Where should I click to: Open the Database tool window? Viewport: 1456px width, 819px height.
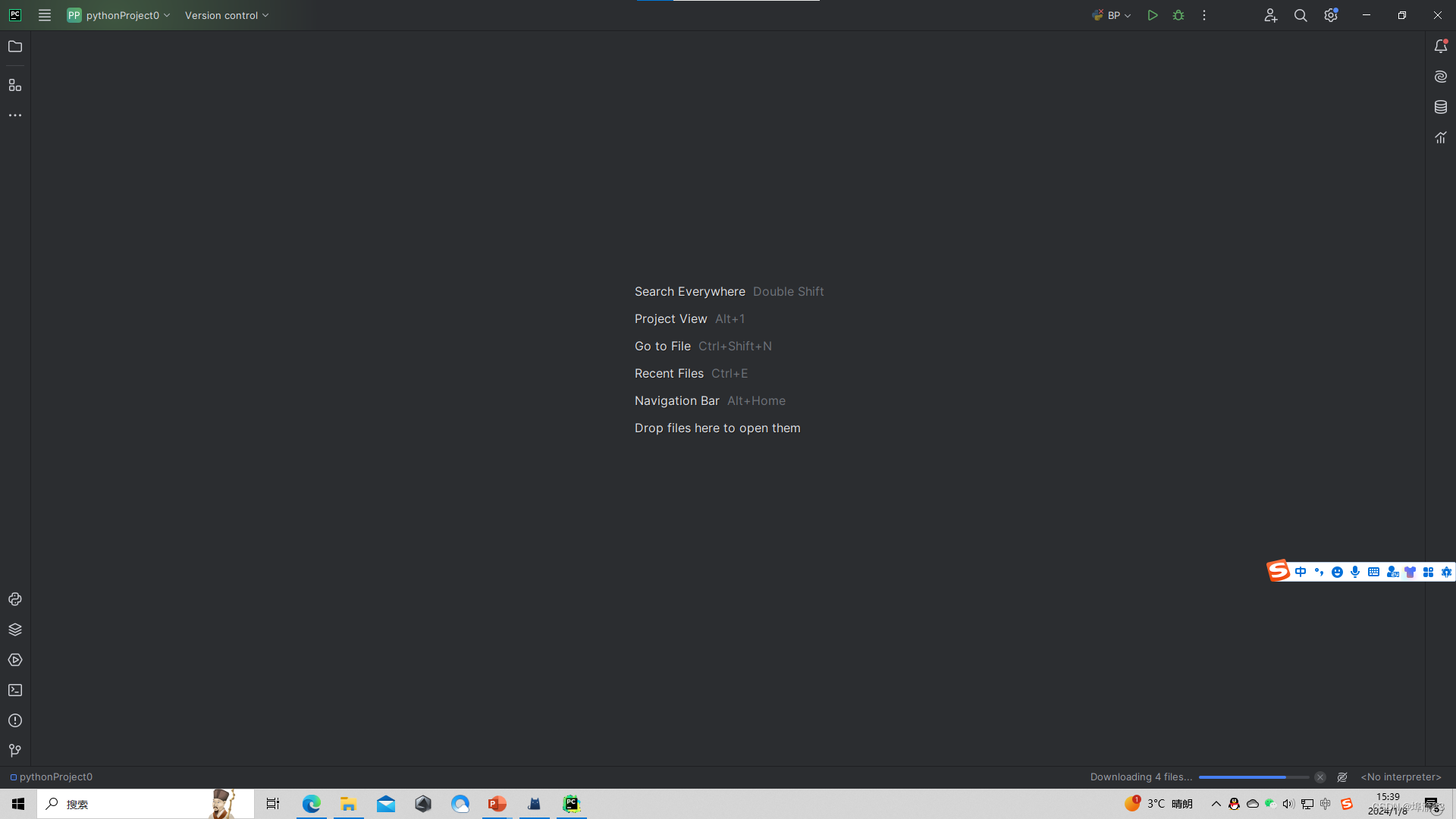pyautogui.click(x=1441, y=107)
